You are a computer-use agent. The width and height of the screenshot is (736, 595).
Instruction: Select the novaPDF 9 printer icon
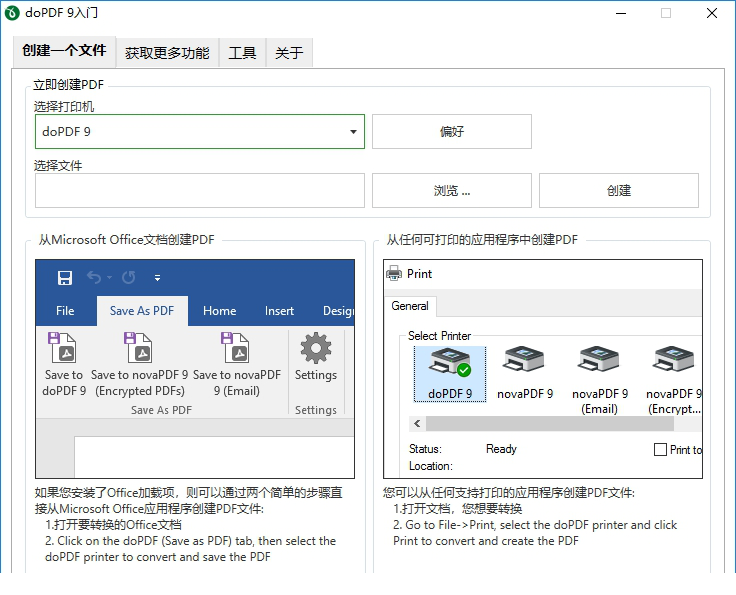[524, 363]
